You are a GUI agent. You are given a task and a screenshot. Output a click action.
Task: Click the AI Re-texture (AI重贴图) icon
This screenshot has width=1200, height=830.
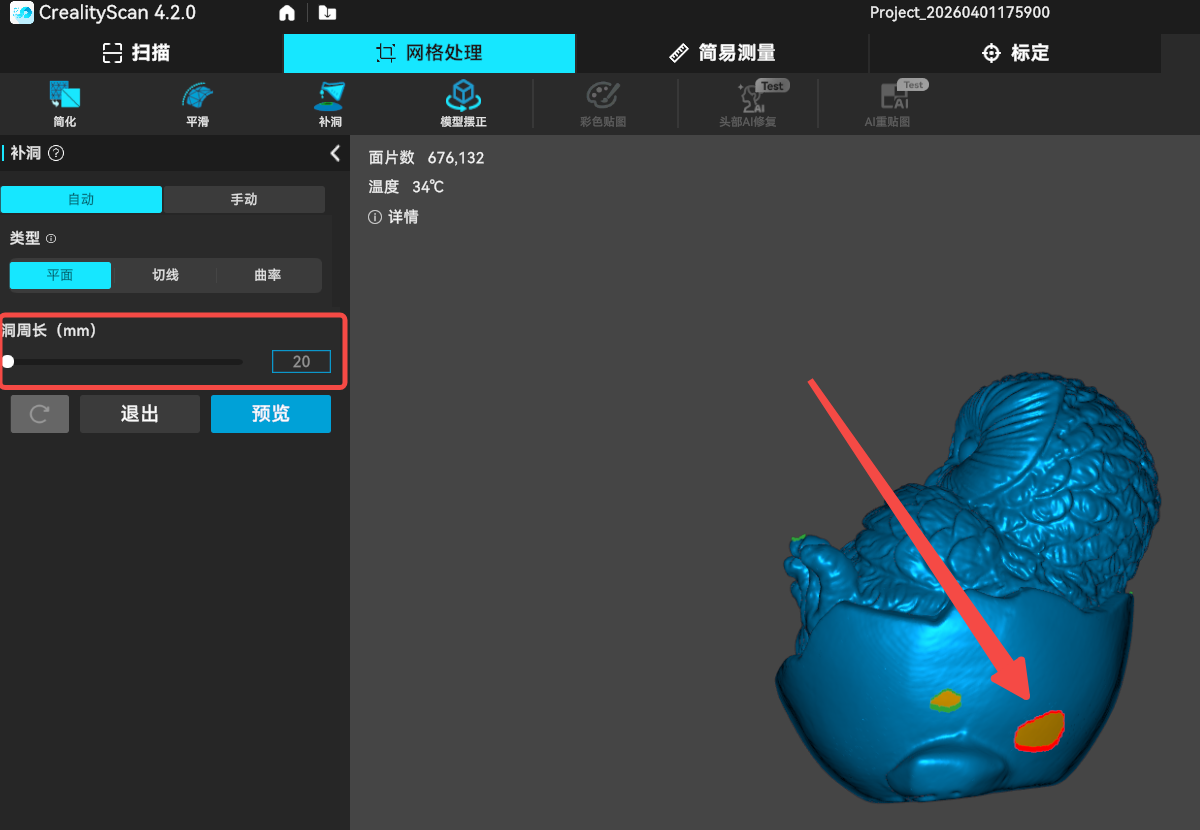(887, 98)
